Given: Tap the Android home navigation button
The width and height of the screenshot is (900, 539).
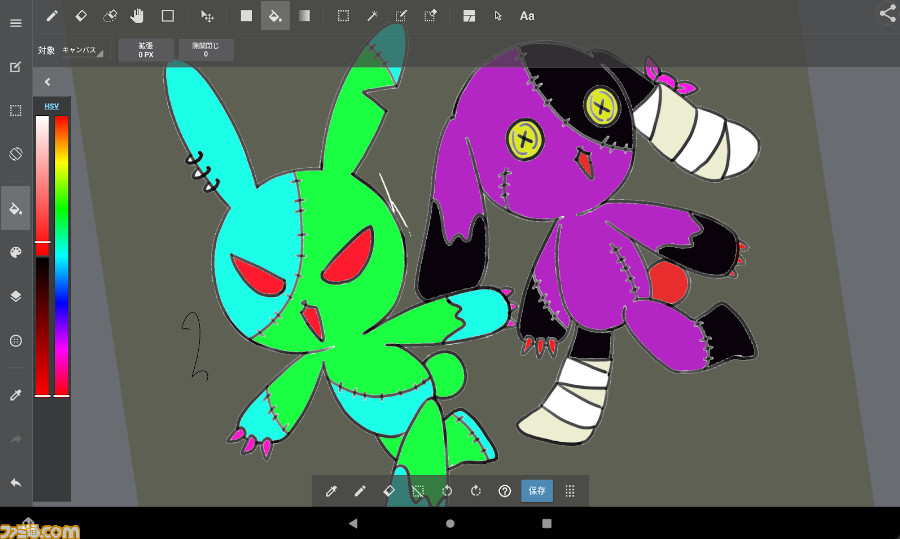Looking at the screenshot, I should pos(450,523).
